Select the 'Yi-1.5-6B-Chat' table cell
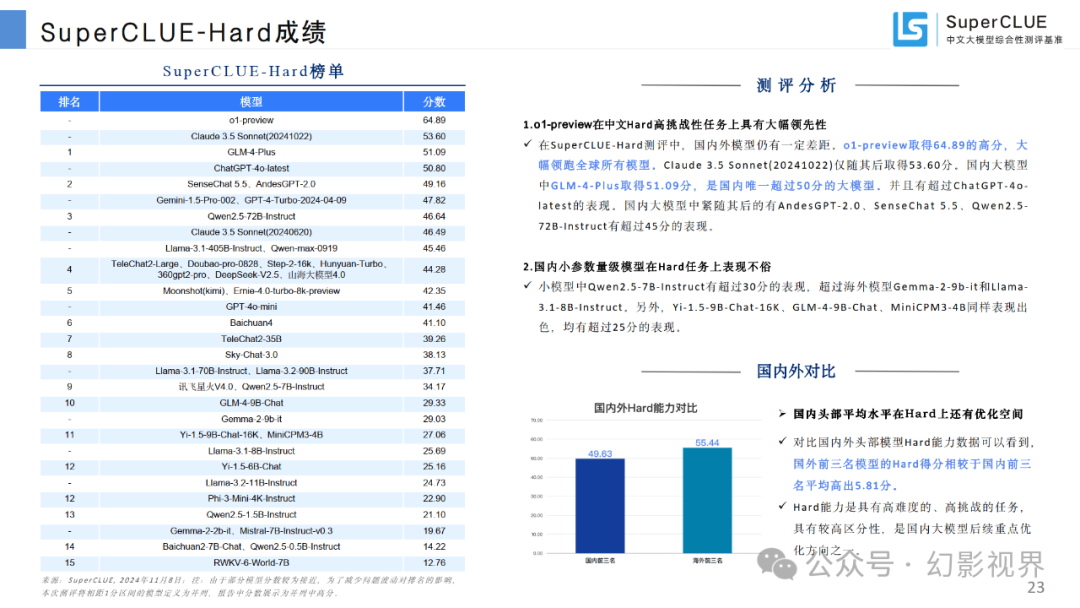The image size is (1080, 608). tap(251, 466)
